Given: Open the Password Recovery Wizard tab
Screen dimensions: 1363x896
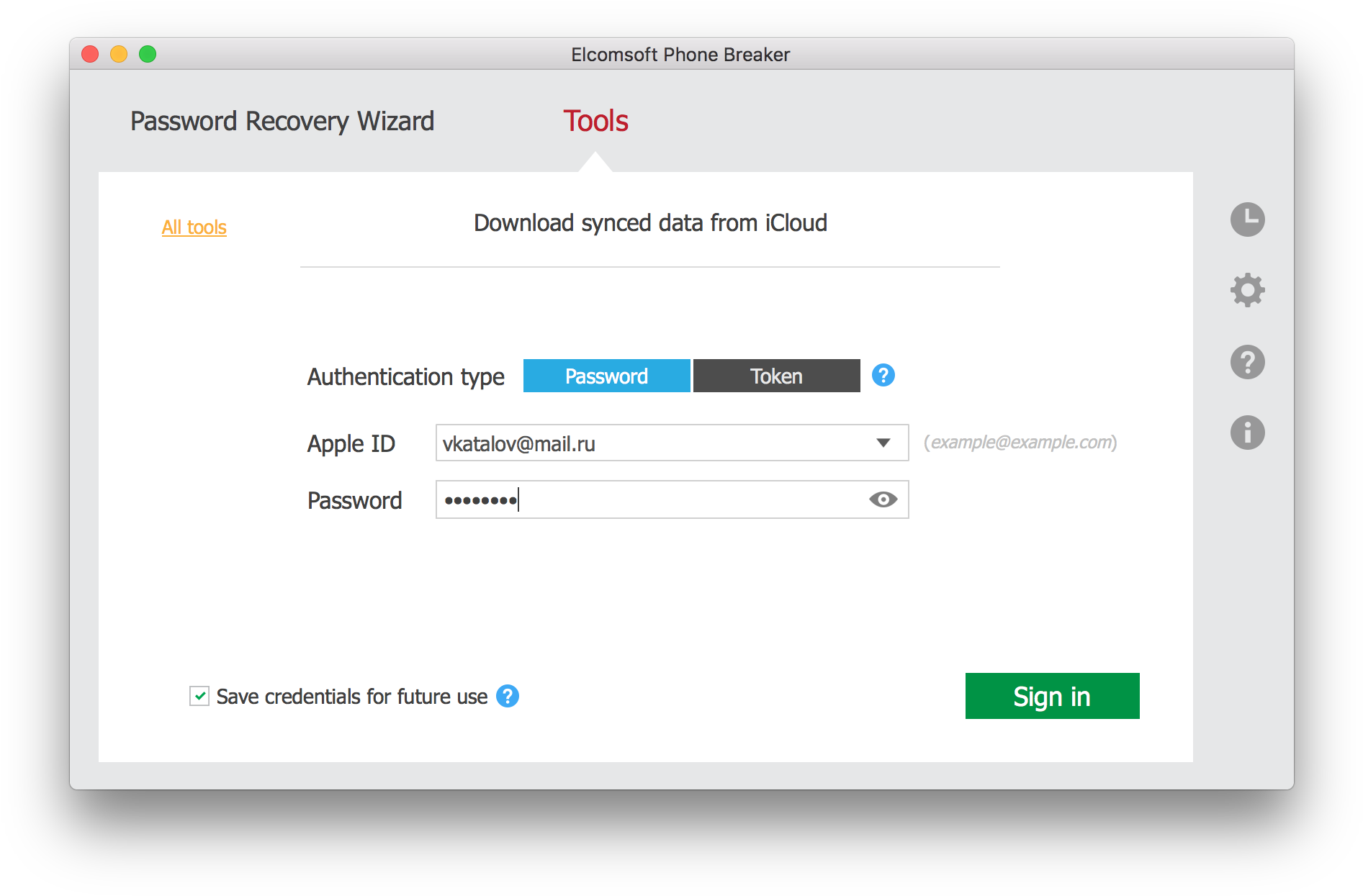Looking at the screenshot, I should coord(282,121).
